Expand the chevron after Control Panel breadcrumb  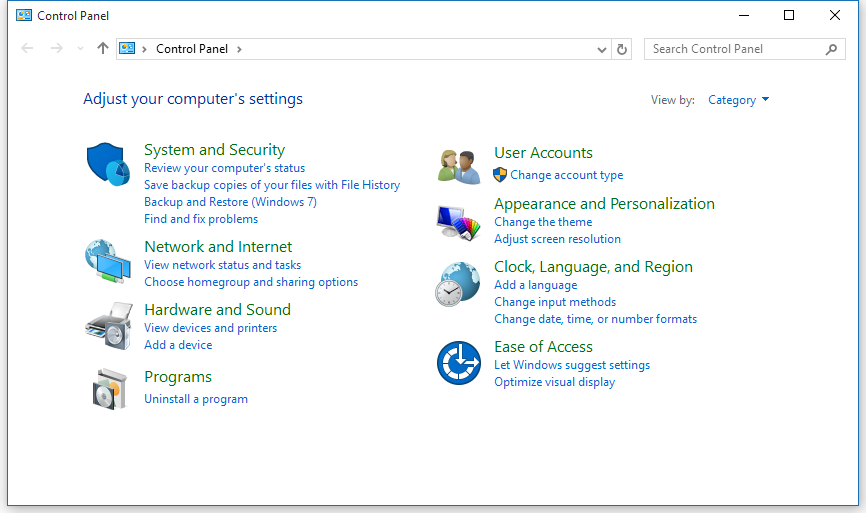click(x=240, y=49)
